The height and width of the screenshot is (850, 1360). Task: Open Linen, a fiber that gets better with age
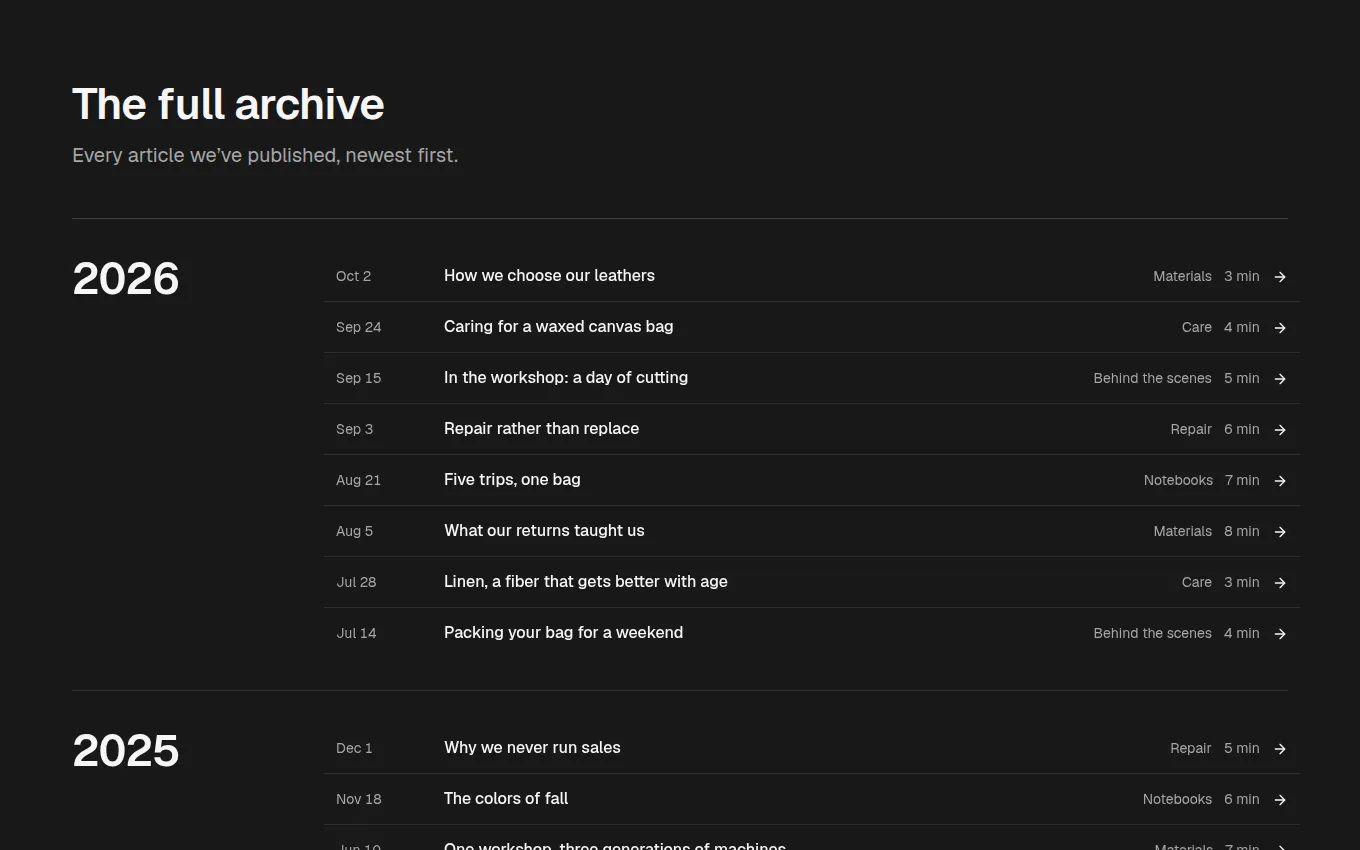586,582
